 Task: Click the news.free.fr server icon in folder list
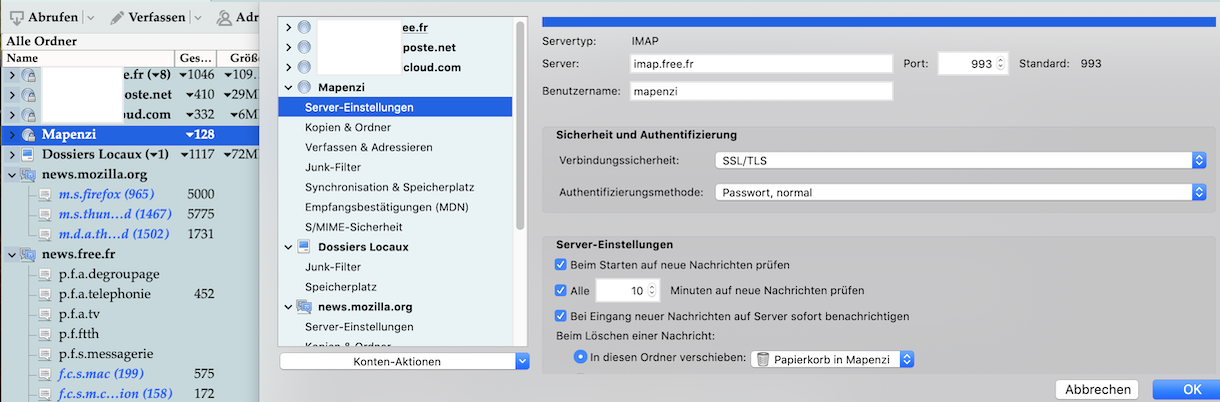(28, 254)
